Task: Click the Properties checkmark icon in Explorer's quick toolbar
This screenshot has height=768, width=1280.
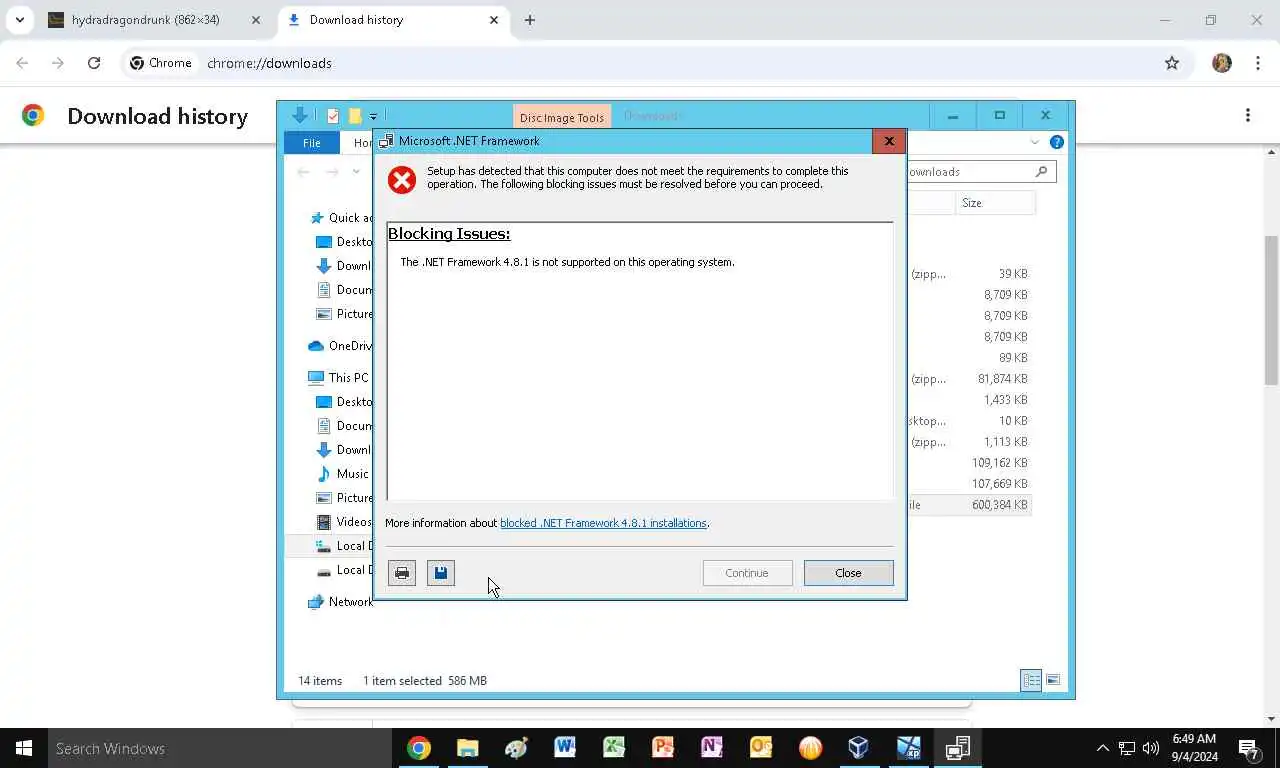Action: [333, 116]
